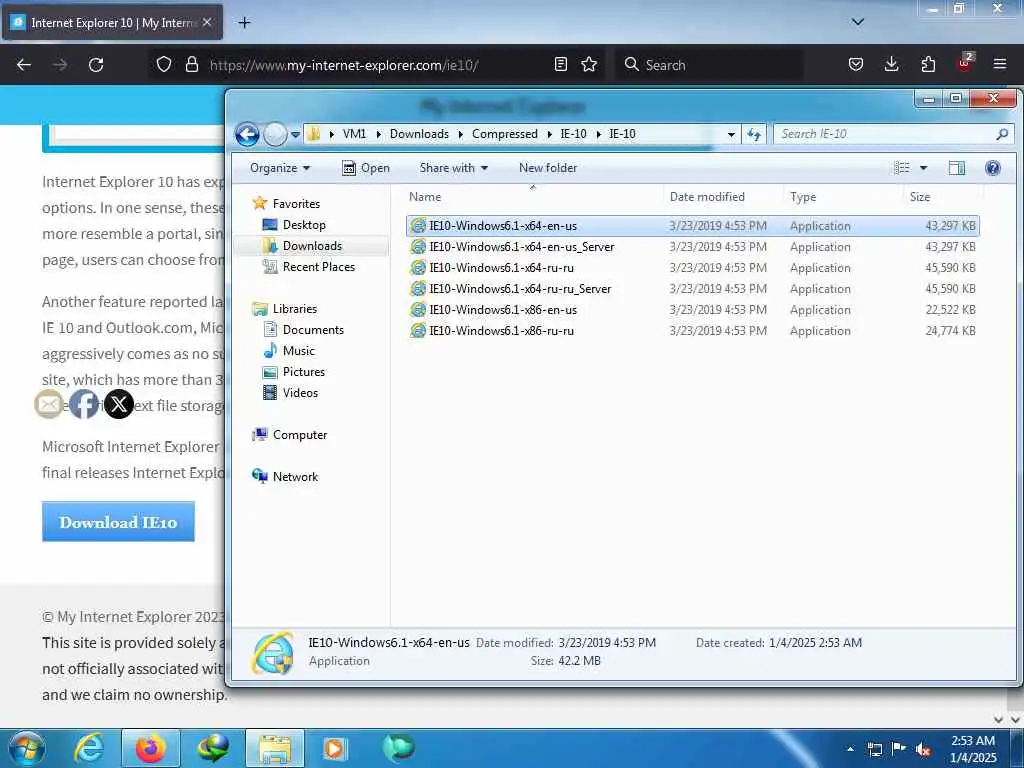Viewport: 1024px width, 768px height.
Task: Click Firefox back button
Action: click(24, 65)
